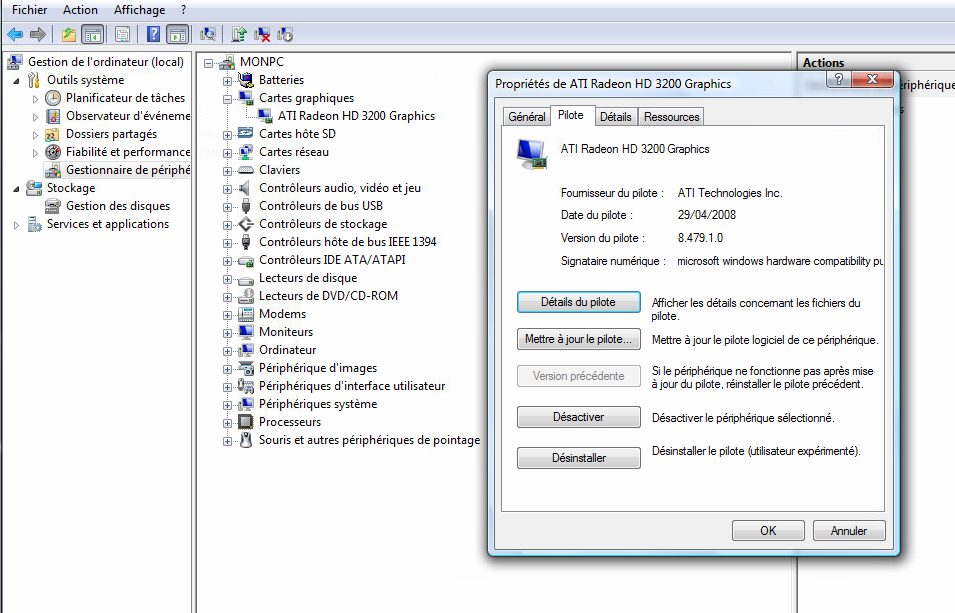Screen dimensions: 955x613
Task: Click the Properties sheet toolbar icon
Action: [x=122, y=35]
